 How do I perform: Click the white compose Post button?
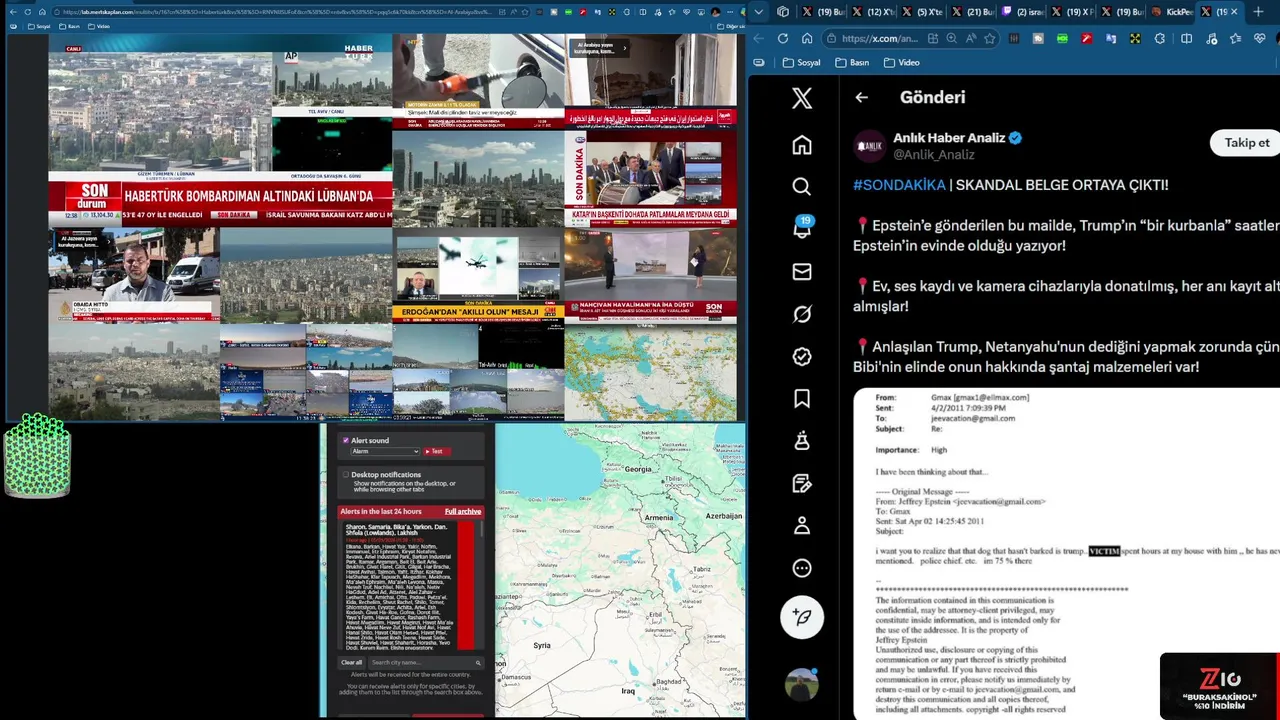(x=802, y=617)
